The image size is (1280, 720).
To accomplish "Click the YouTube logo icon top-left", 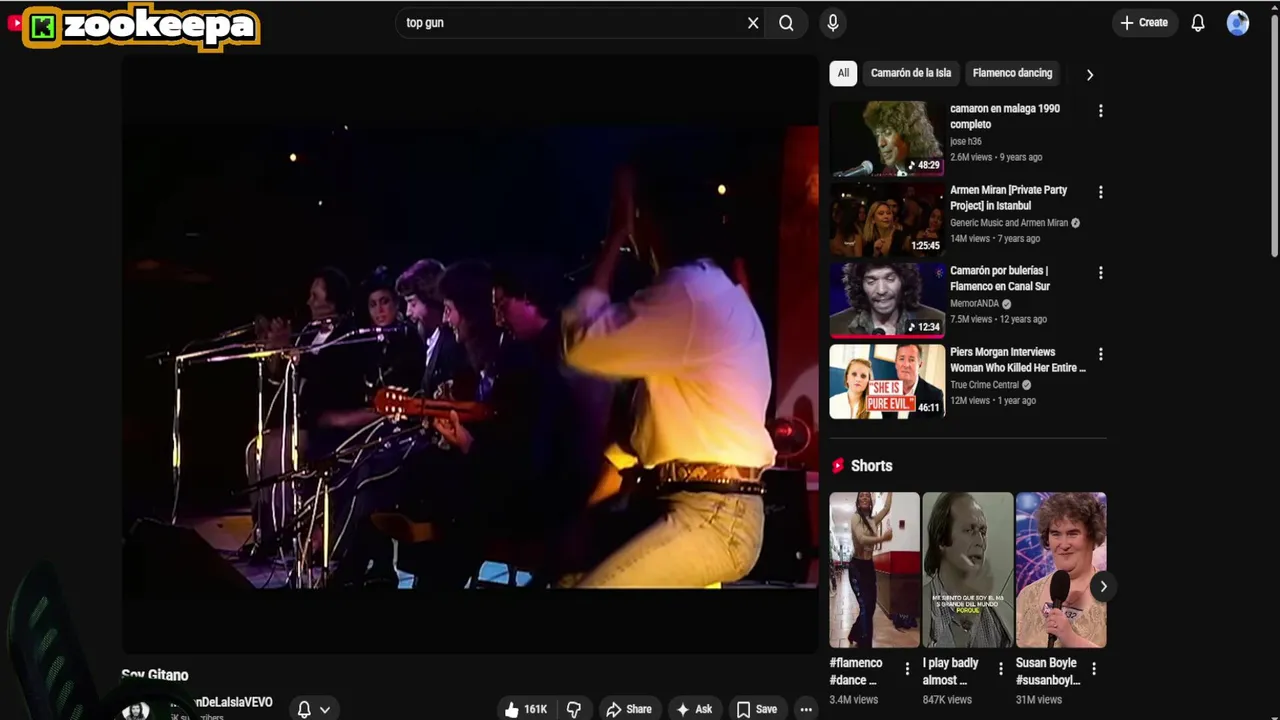I will [x=14, y=23].
